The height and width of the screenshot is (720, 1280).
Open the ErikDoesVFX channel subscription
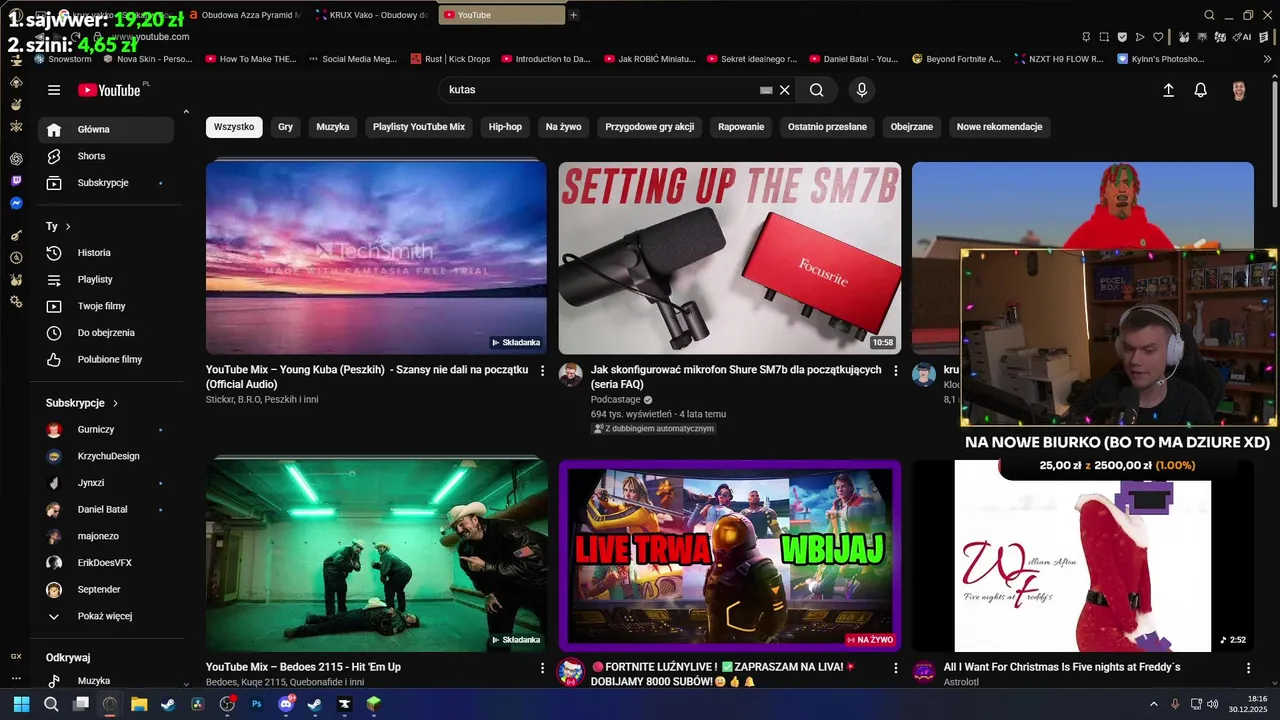[x=106, y=563]
